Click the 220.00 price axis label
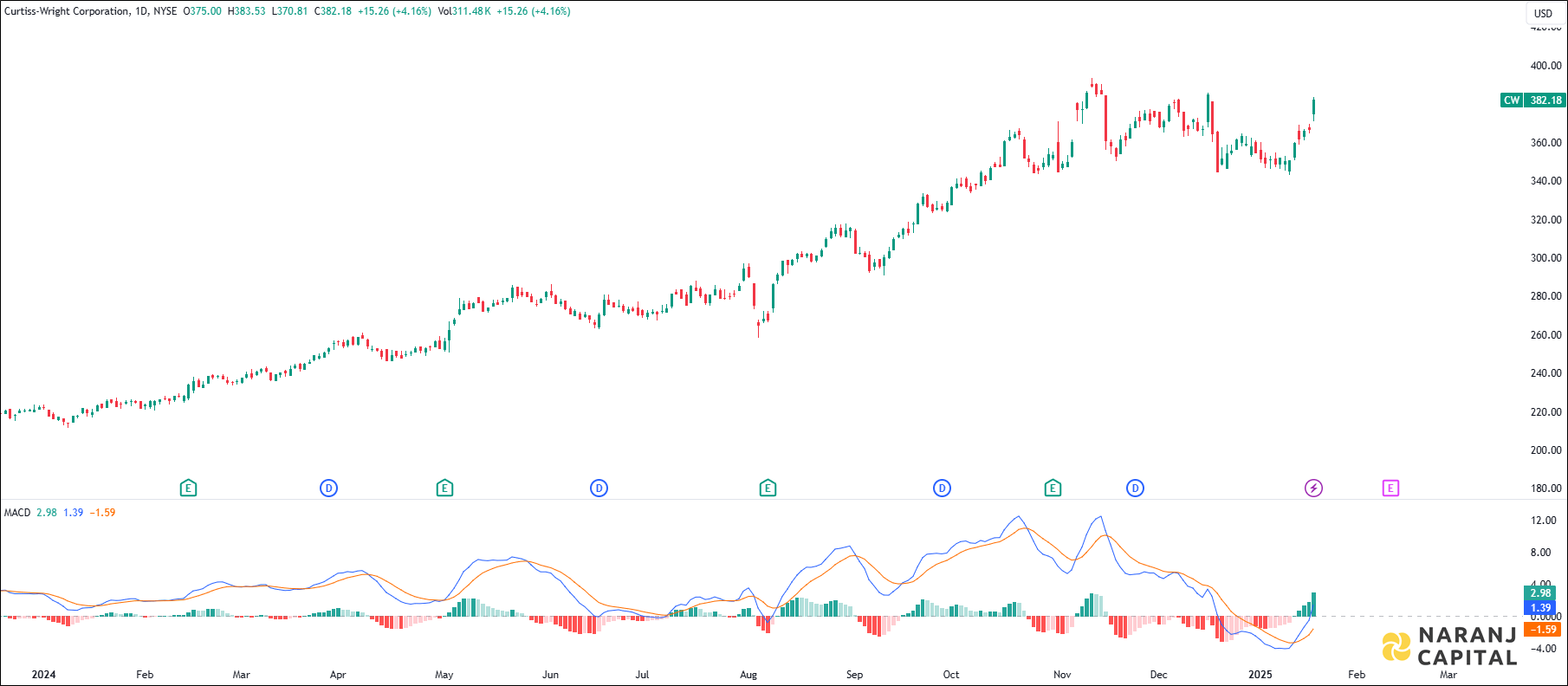 pyautogui.click(x=1546, y=412)
